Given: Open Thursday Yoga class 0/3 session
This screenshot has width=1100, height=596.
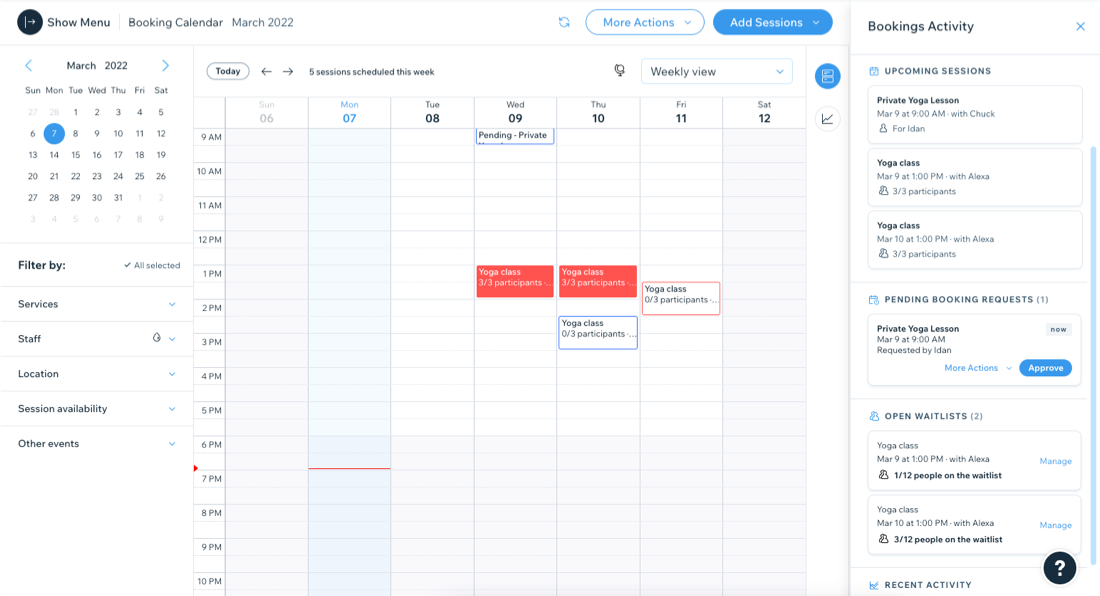Looking at the screenshot, I should 598,332.
